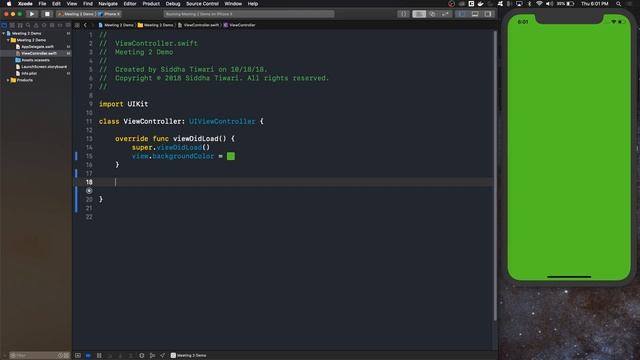Open the Product menu
The image size is (640, 360).
(151, 4)
